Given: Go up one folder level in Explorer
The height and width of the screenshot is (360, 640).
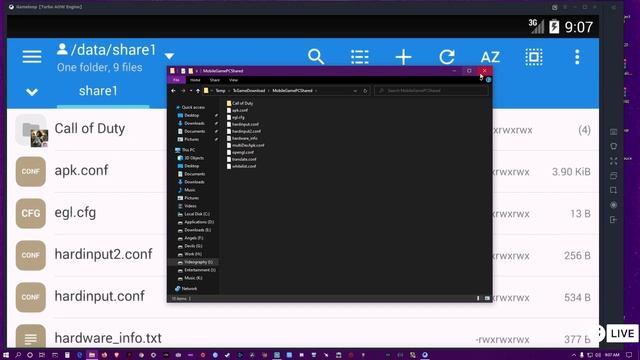Looking at the screenshot, I should pyautogui.click(x=198, y=91).
